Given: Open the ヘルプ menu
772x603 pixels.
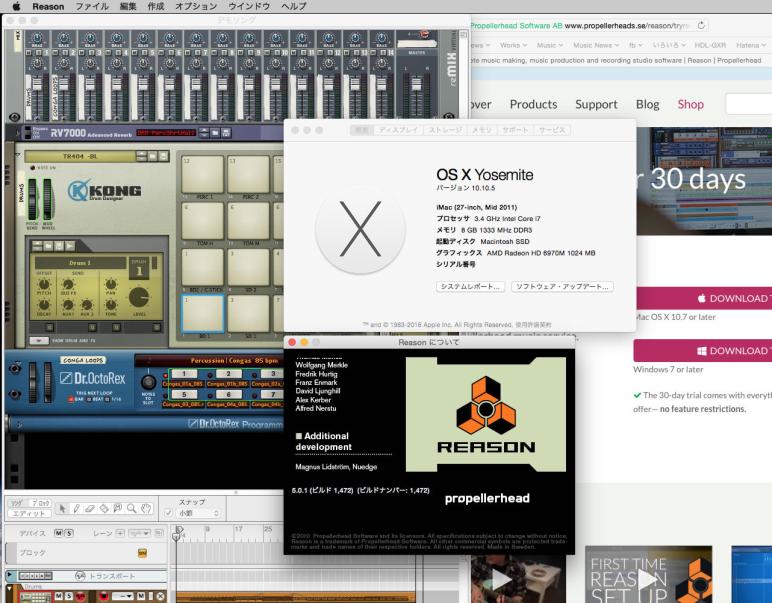Looking at the screenshot, I should click(x=294, y=6).
